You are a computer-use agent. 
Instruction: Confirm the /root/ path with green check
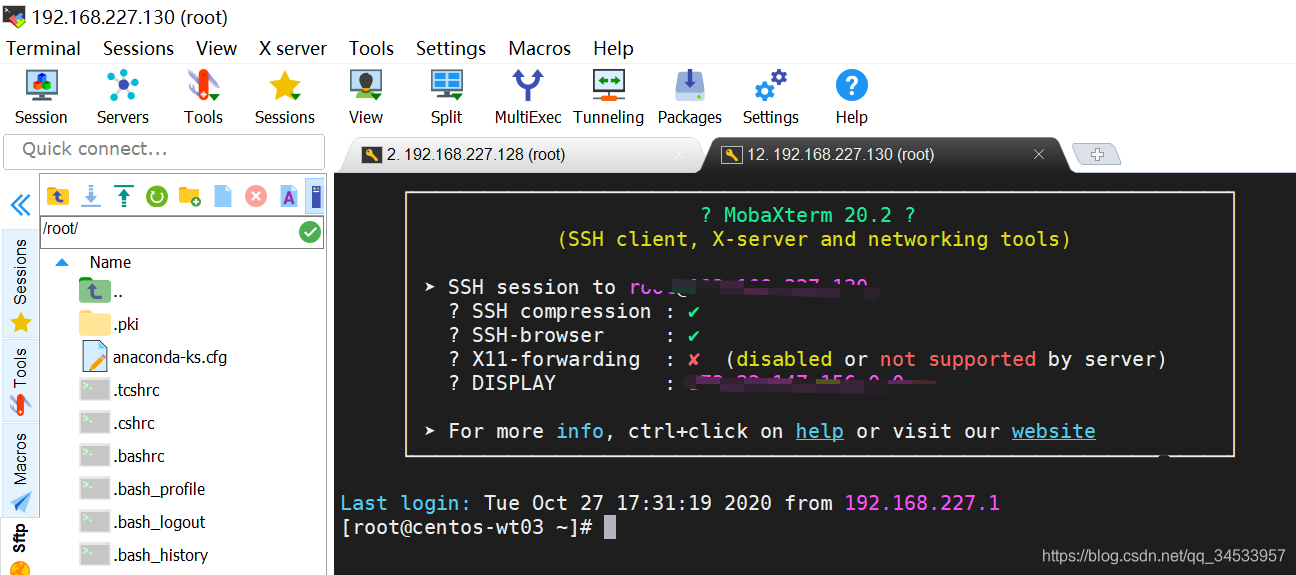[x=310, y=232]
